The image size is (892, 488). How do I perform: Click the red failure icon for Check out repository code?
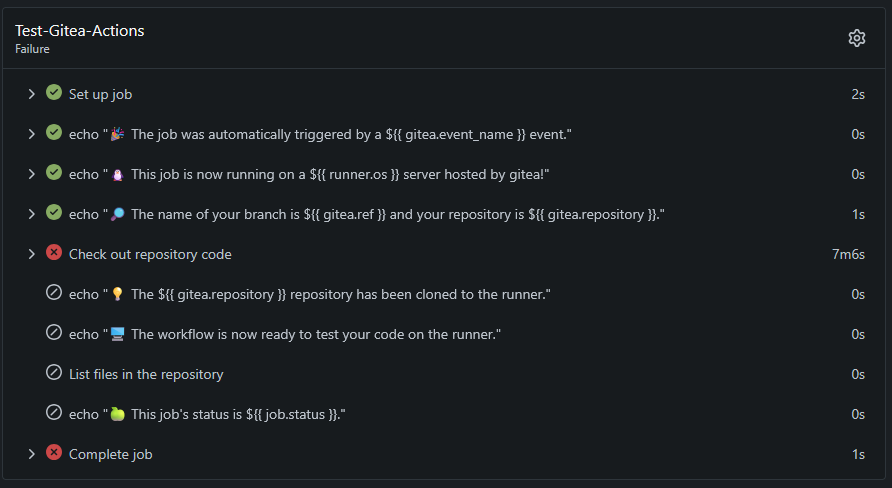(54, 253)
